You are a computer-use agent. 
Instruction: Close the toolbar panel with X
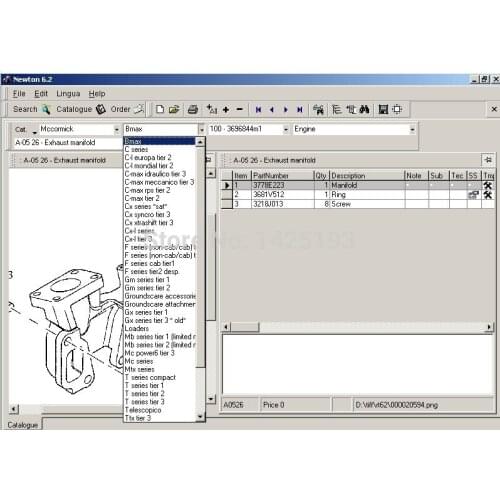(x=494, y=109)
